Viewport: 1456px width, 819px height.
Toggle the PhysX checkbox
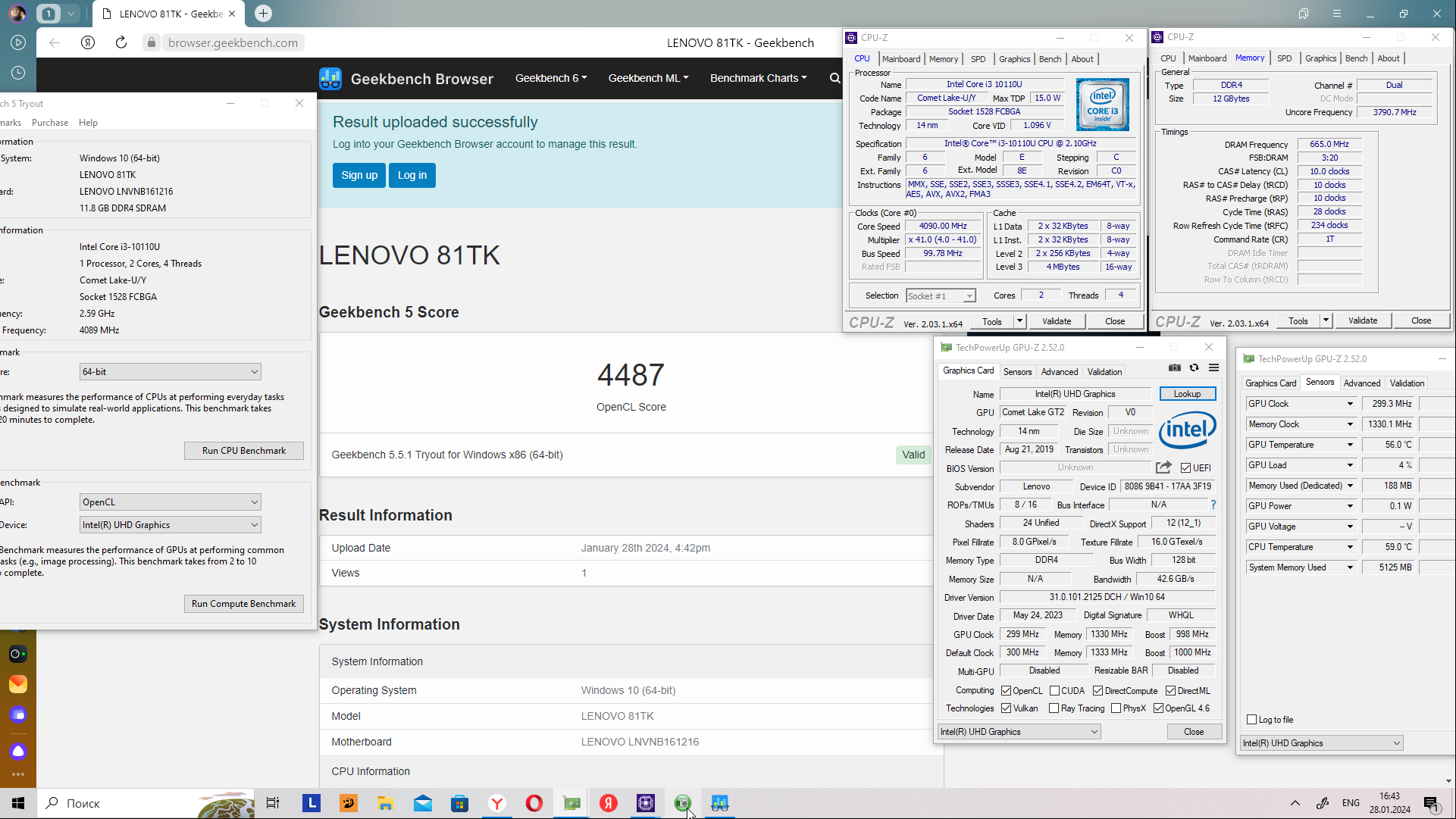click(x=1116, y=708)
